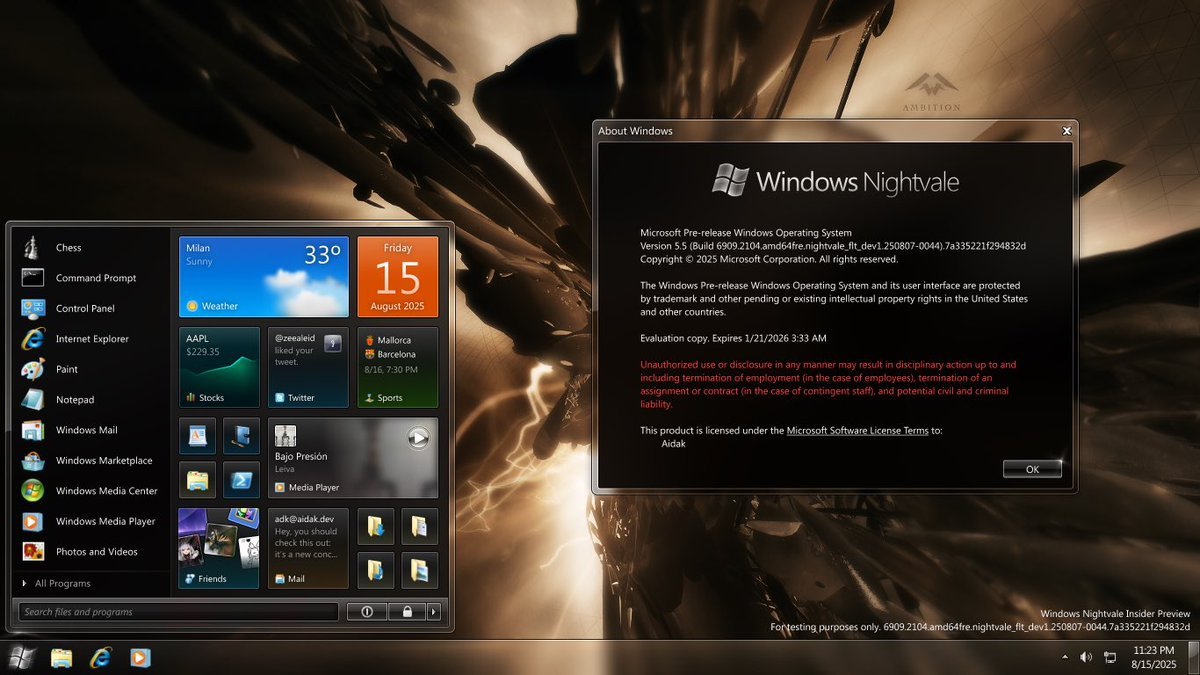The width and height of the screenshot is (1200, 675).
Task: Open the Documents folder tile
Action: (420, 526)
